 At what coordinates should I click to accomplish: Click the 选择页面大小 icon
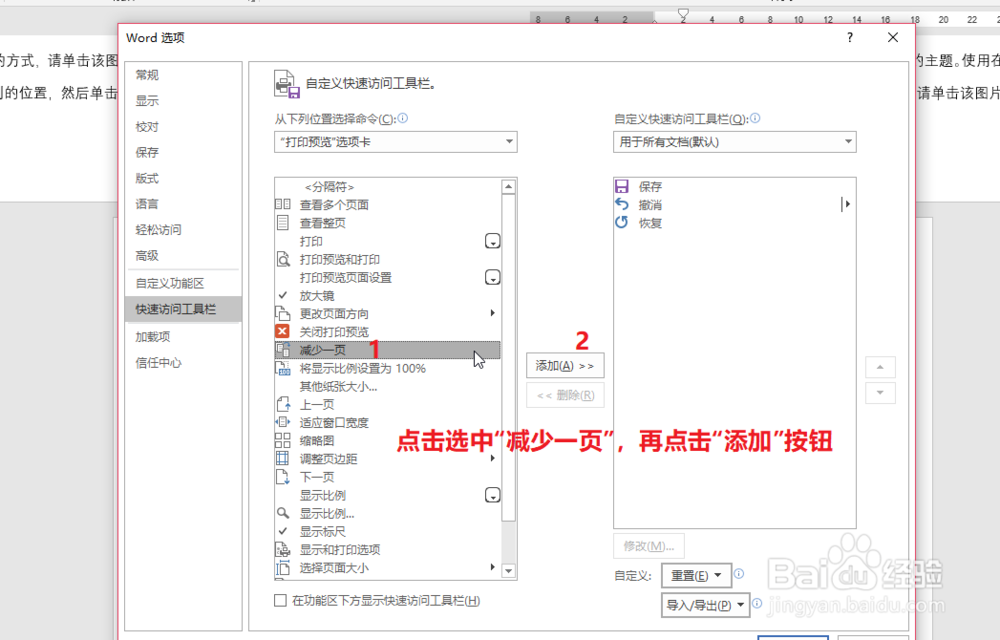(283, 567)
